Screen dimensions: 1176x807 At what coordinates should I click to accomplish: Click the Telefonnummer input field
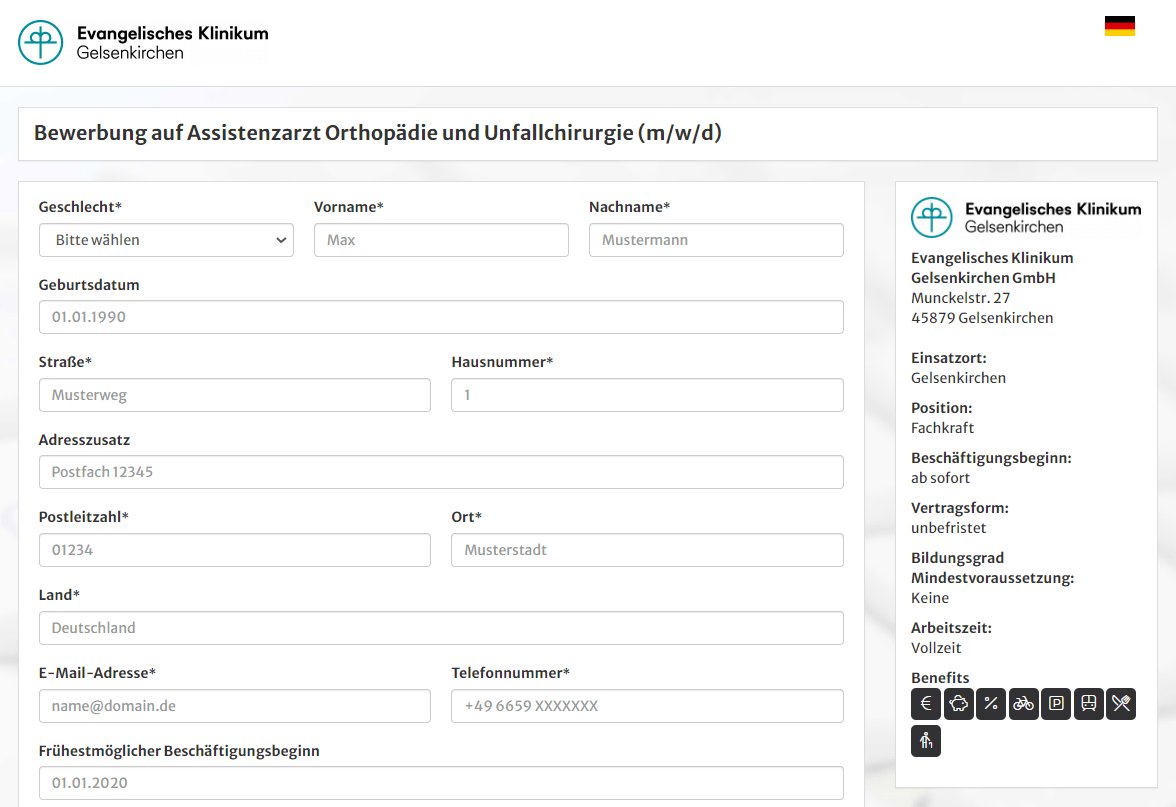click(646, 705)
